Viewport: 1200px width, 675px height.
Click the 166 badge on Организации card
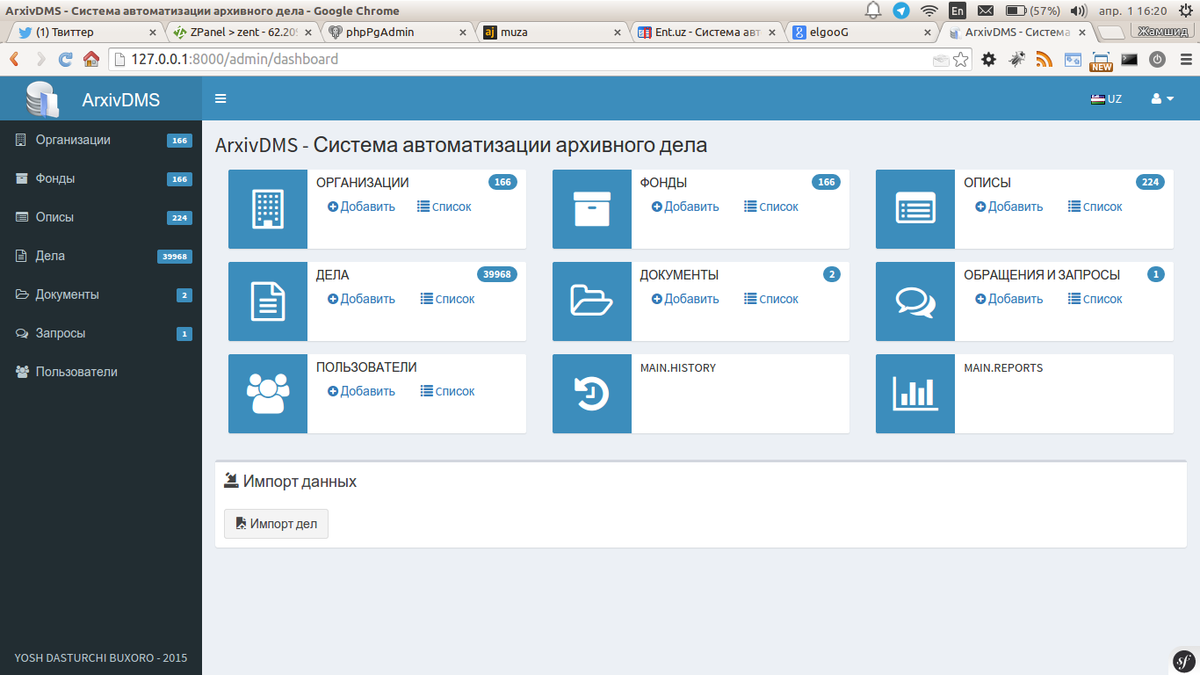[502, 182]
